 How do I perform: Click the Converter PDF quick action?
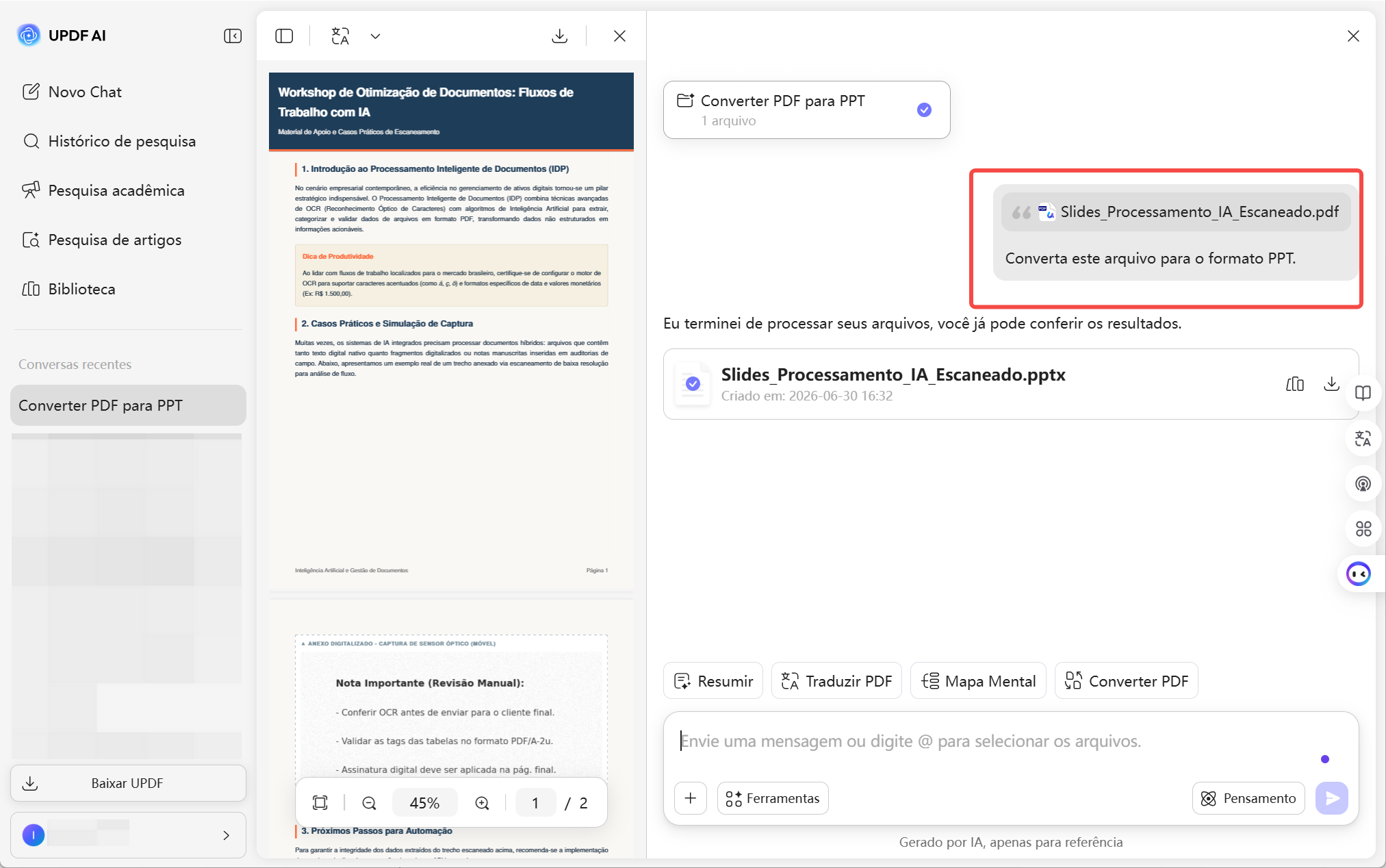1126,680
